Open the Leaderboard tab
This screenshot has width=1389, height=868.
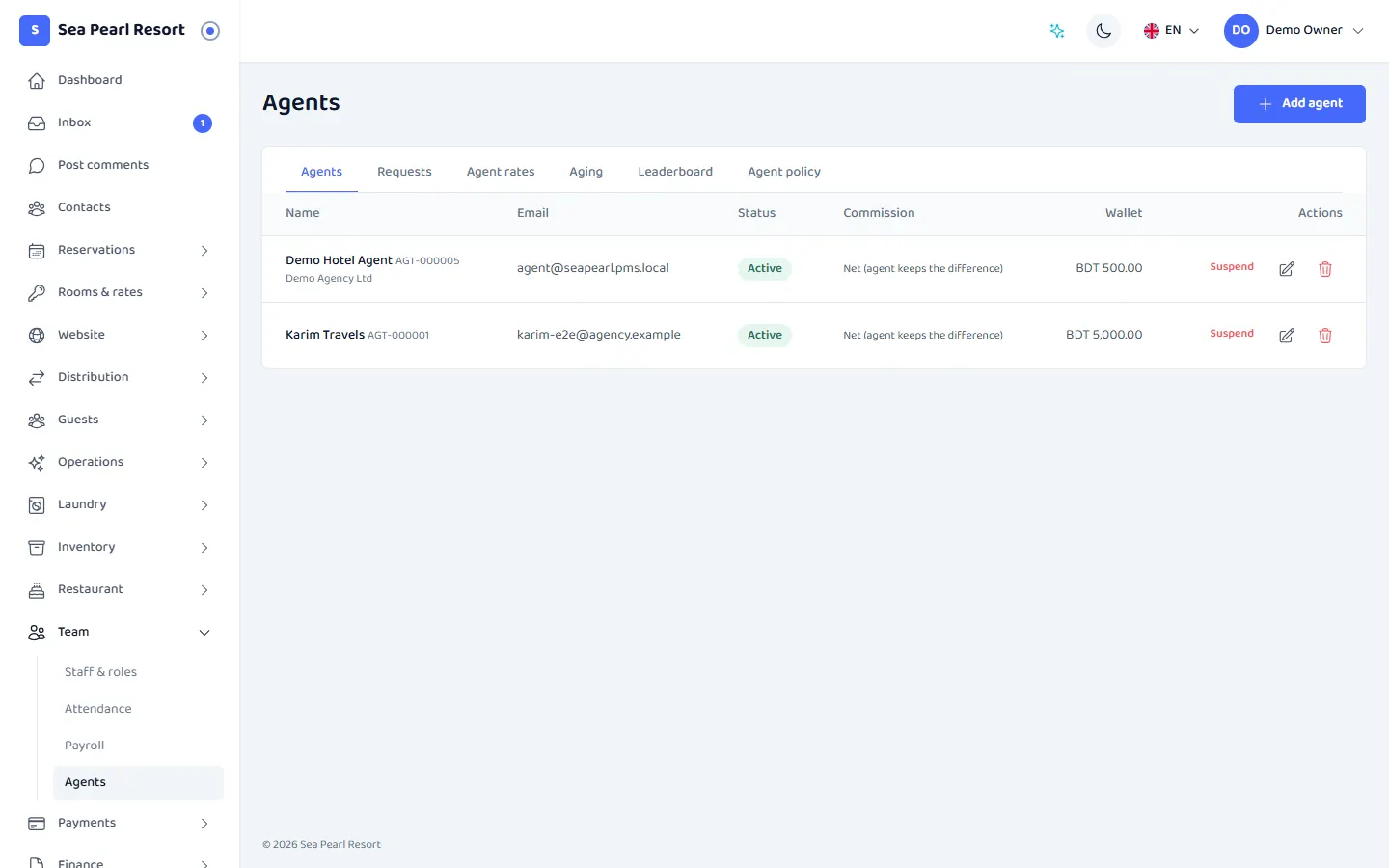[675, 172]
